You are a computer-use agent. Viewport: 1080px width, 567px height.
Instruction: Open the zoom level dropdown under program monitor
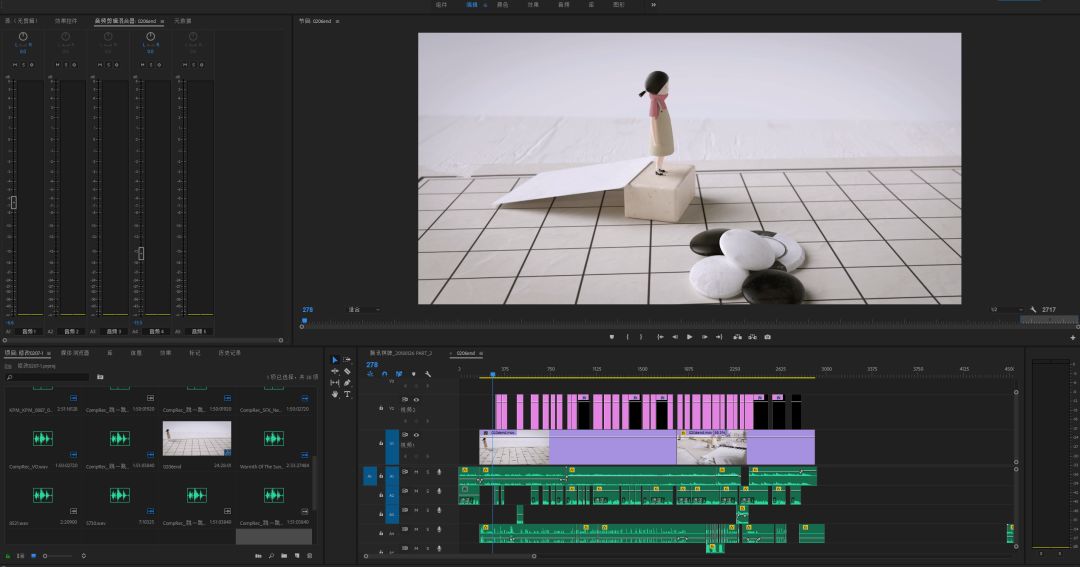(x=363, y=310)
